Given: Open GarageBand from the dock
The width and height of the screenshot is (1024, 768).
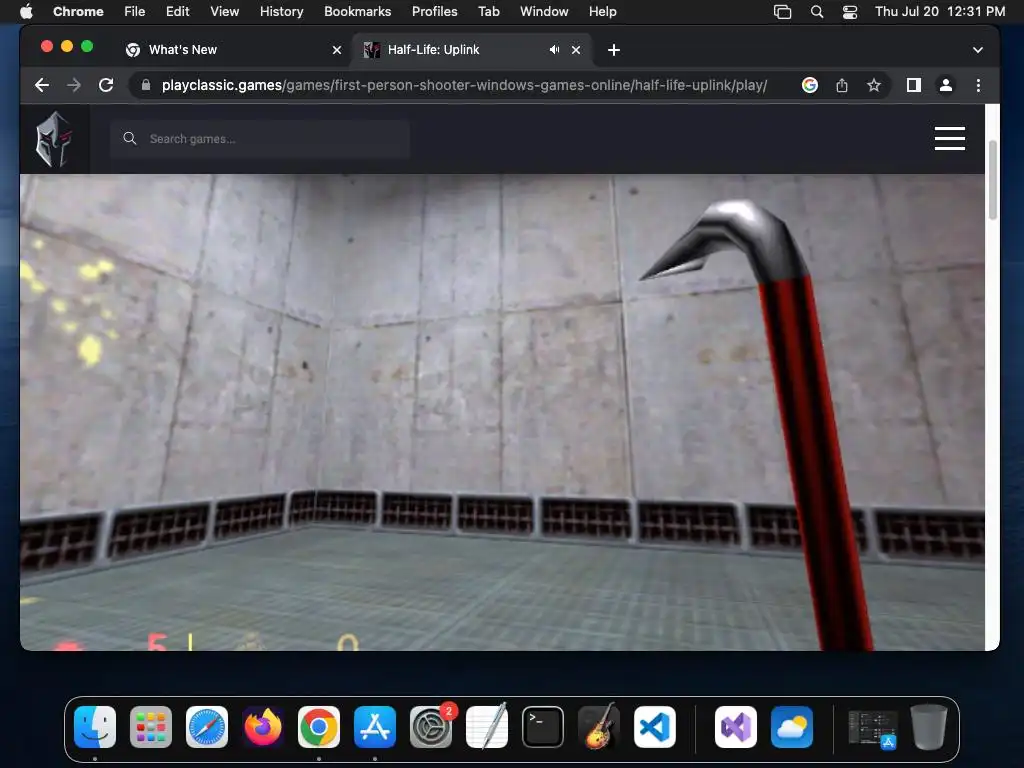Looking at the screenshot, I should [x=599, y=727].
